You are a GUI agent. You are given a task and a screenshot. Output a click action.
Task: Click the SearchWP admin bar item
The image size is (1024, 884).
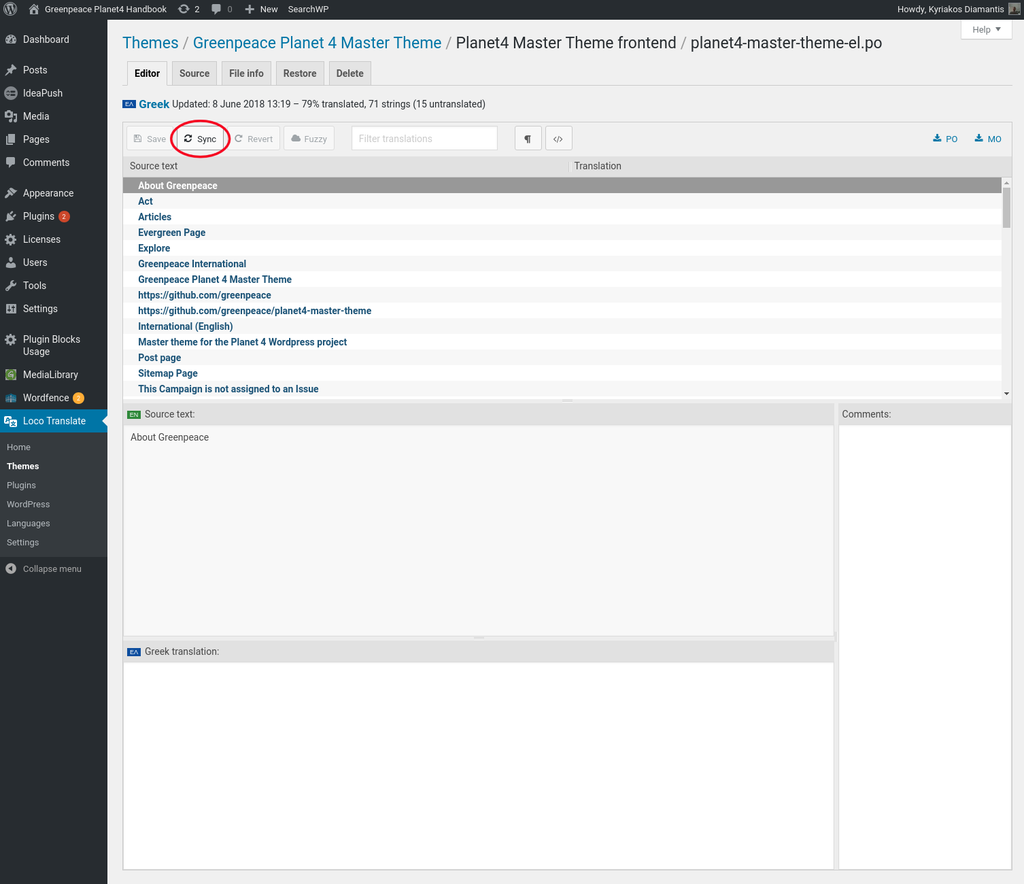click(x=308, y=9)
